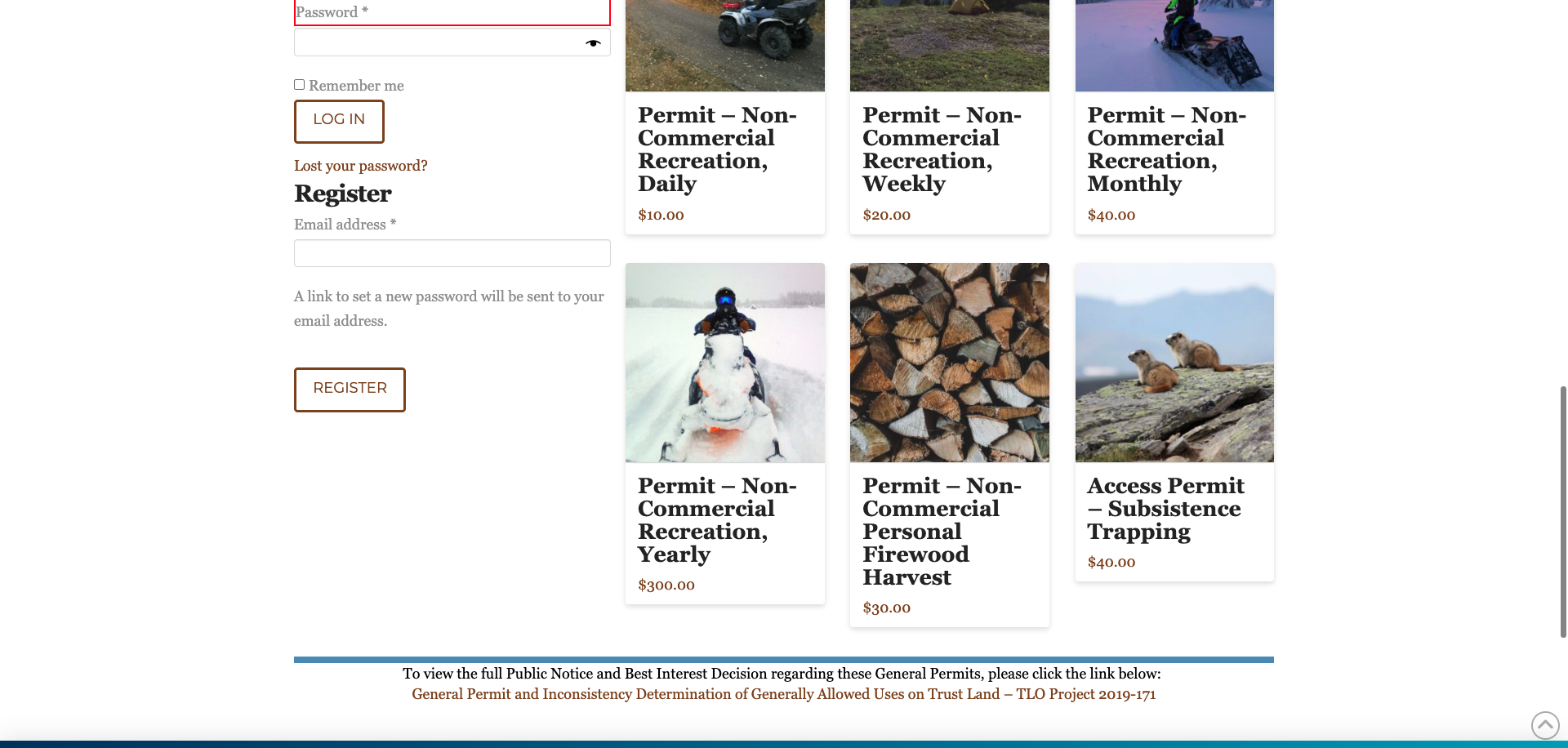Click the marmots on rocks thumbnail
This screenshot has width=1568, height=748.
click(x=1174, y=363)
